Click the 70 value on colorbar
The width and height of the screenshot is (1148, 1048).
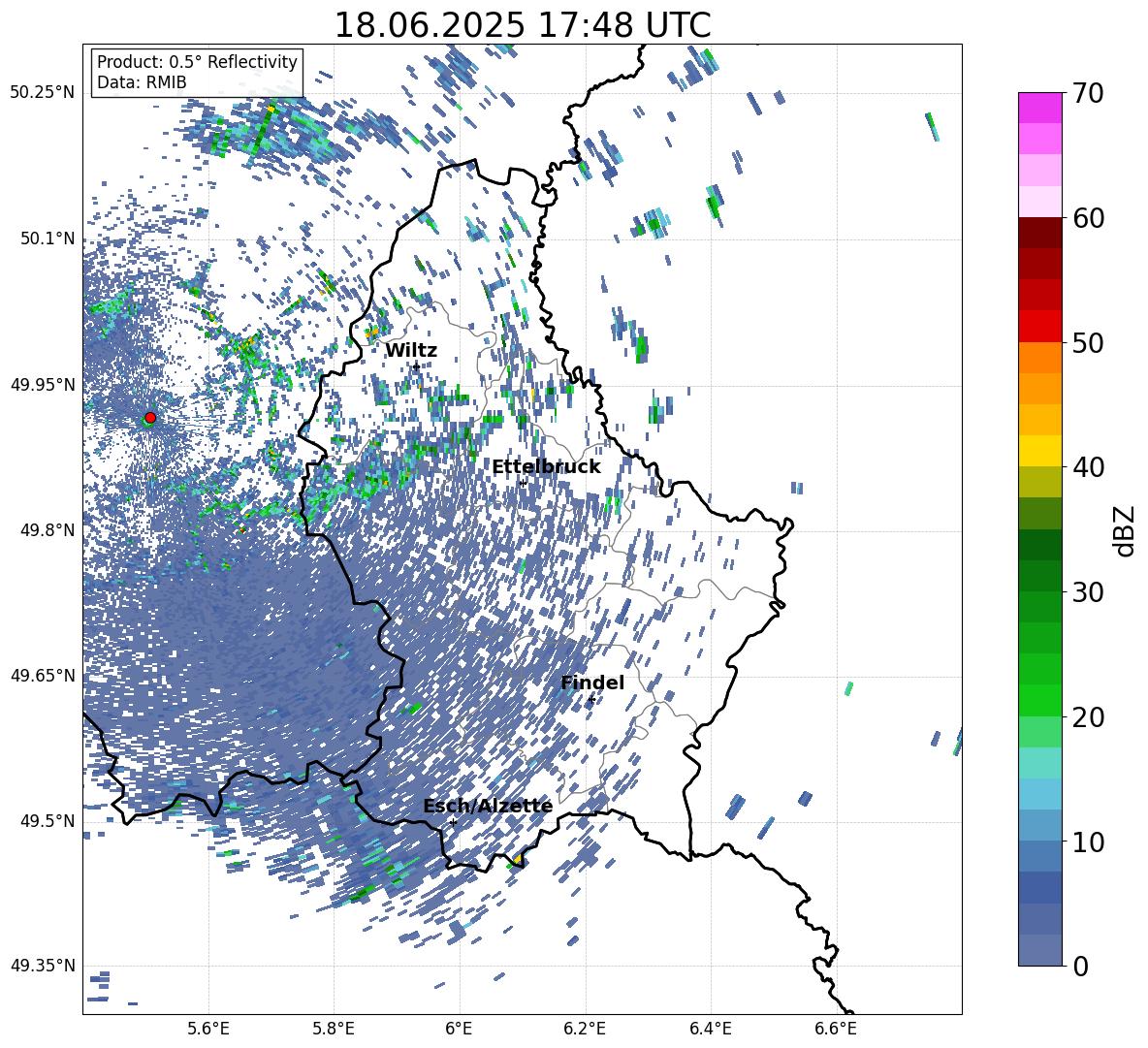tap(1087, 93)
